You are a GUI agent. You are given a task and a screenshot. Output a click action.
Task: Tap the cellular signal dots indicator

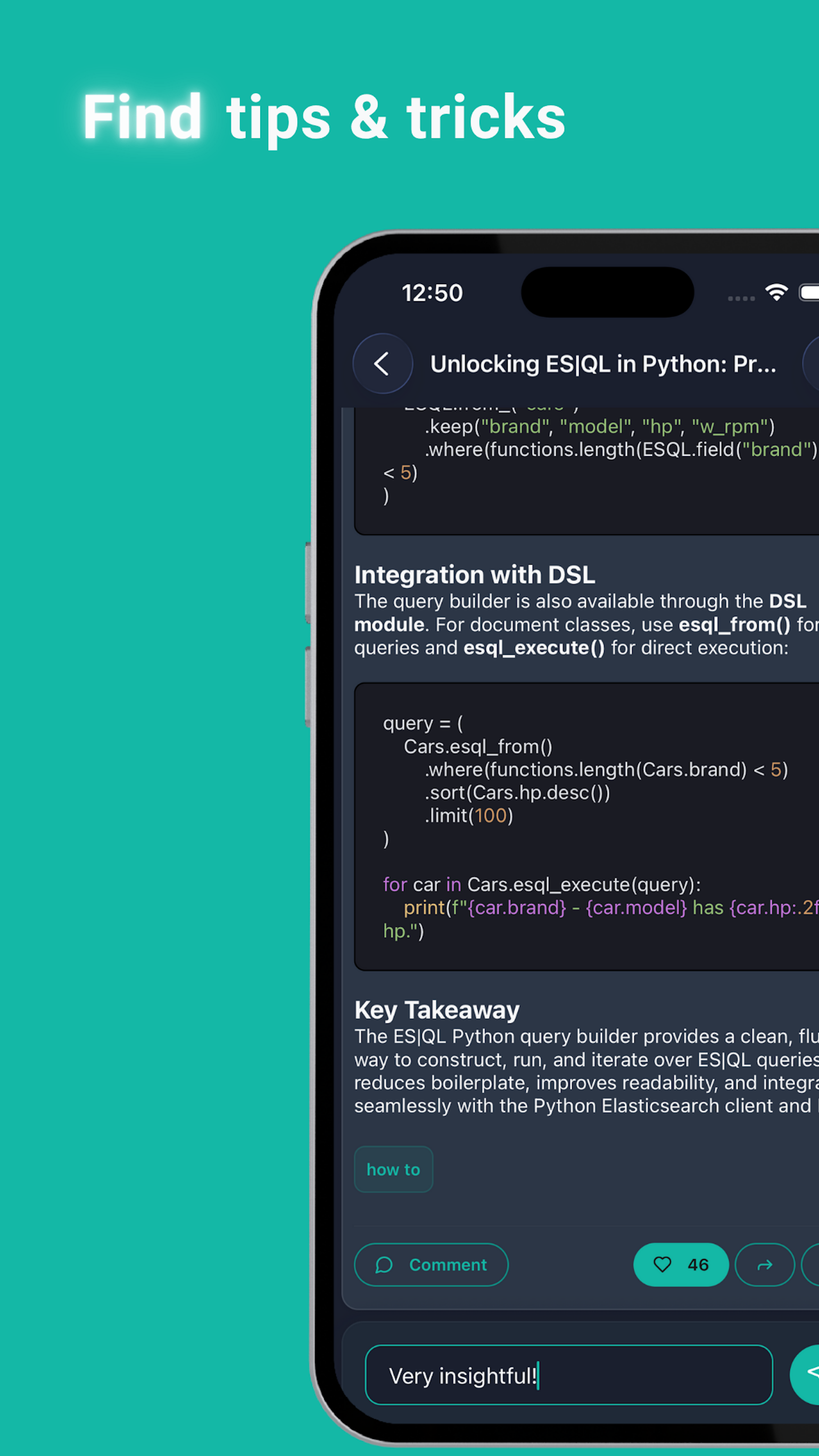click(x=741, y=298)
